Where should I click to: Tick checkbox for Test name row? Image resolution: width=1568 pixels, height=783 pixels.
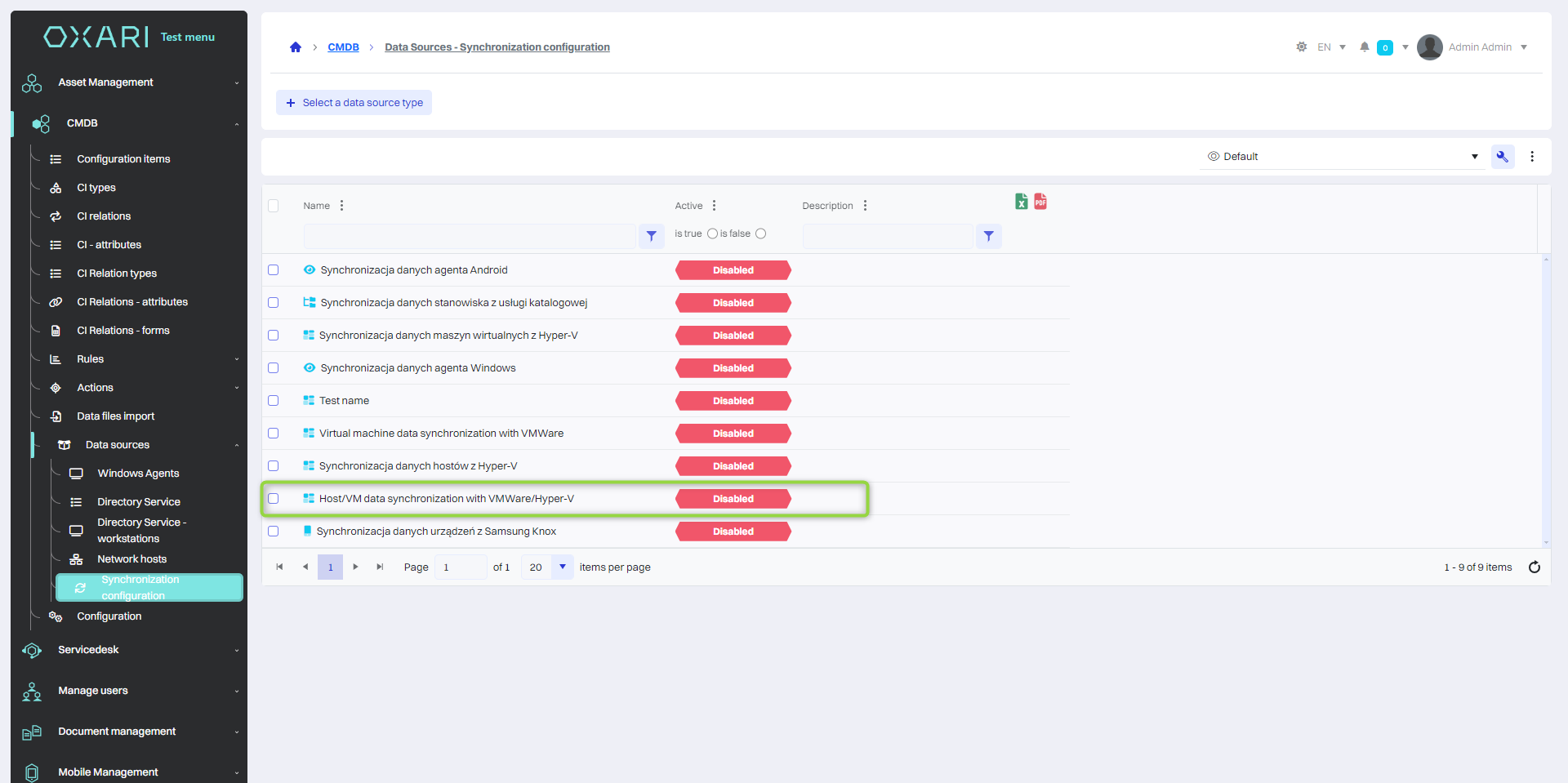[274, 401]
